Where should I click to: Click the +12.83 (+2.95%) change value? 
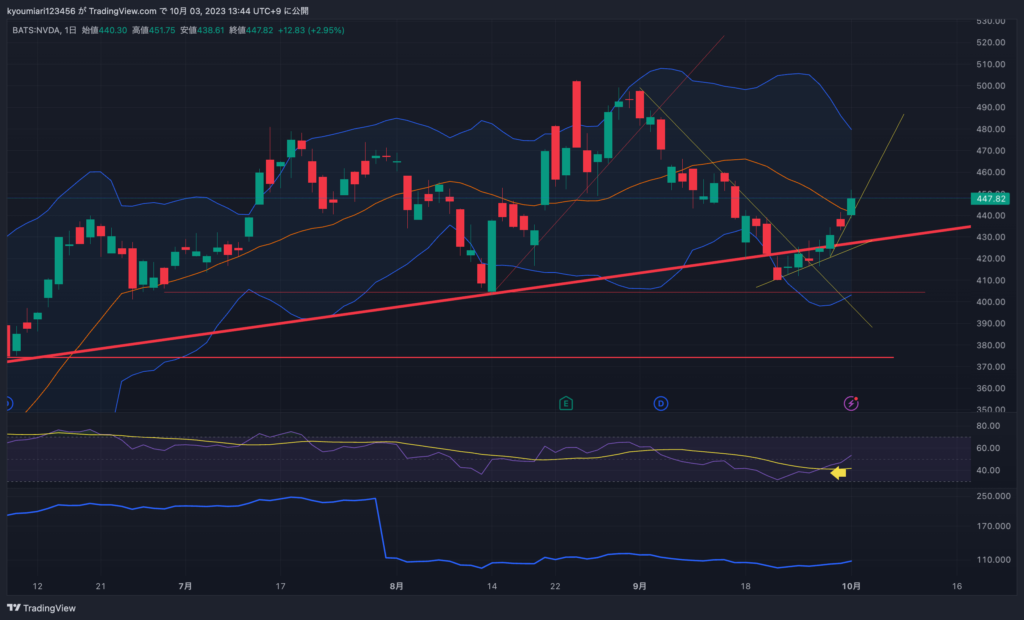(311, 30)
